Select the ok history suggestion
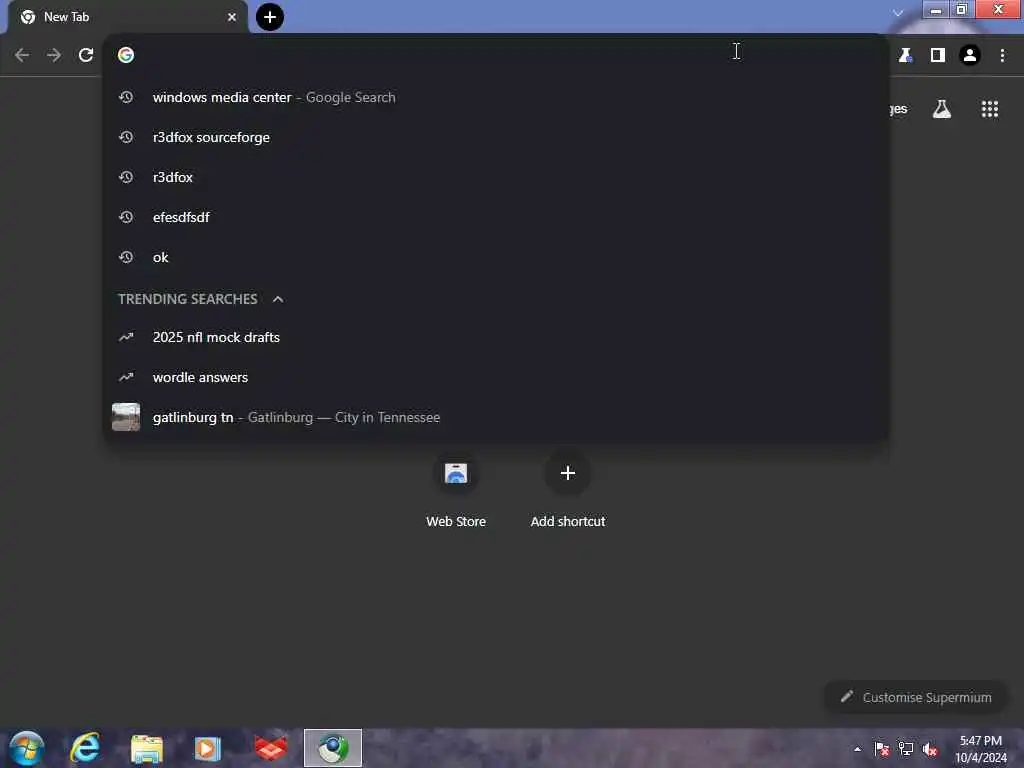Screen dimensions: 1024x768 coord(495,257)
